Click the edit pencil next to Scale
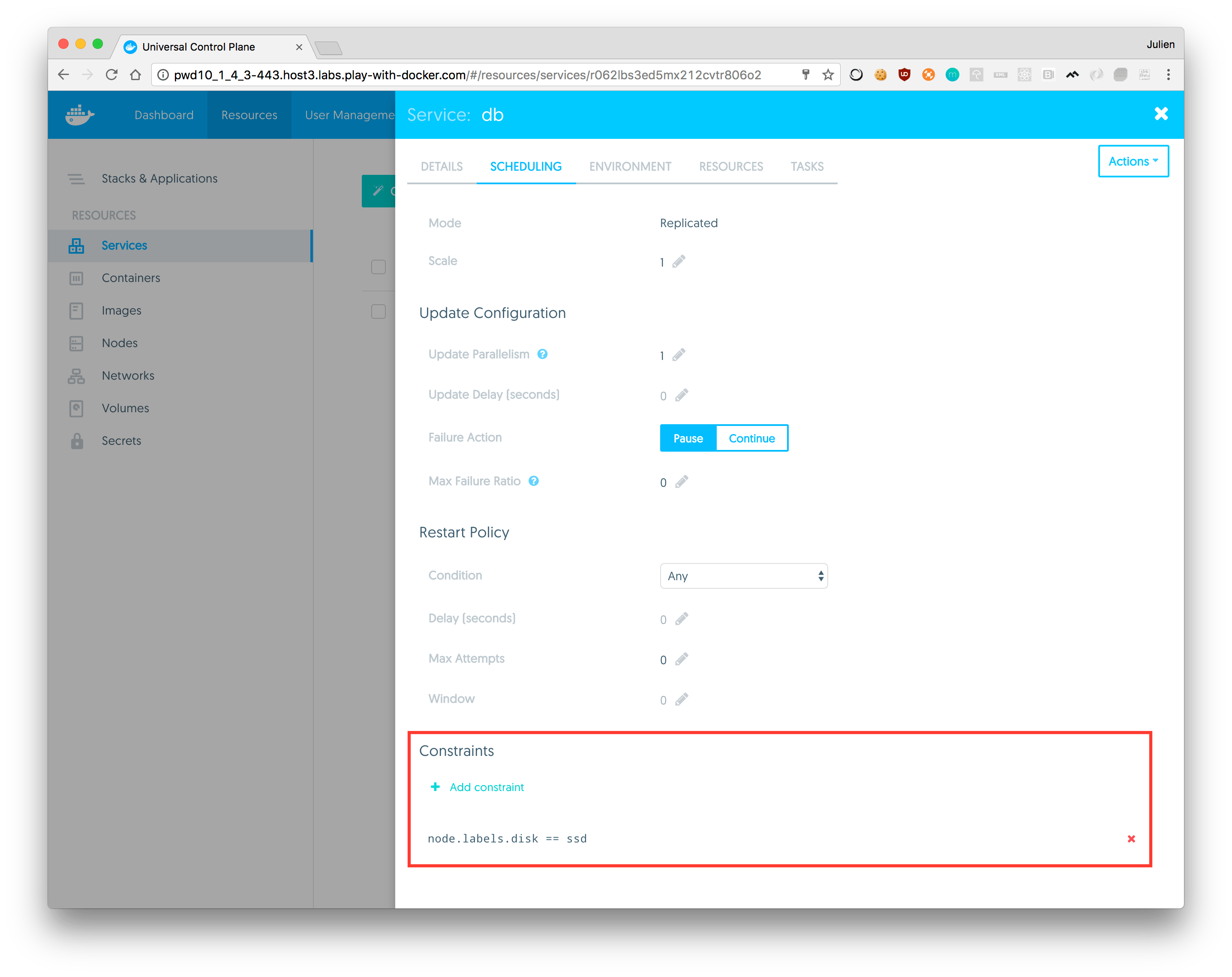Image resolution: width=1232 pixels, height=977 pixels. 679,261
